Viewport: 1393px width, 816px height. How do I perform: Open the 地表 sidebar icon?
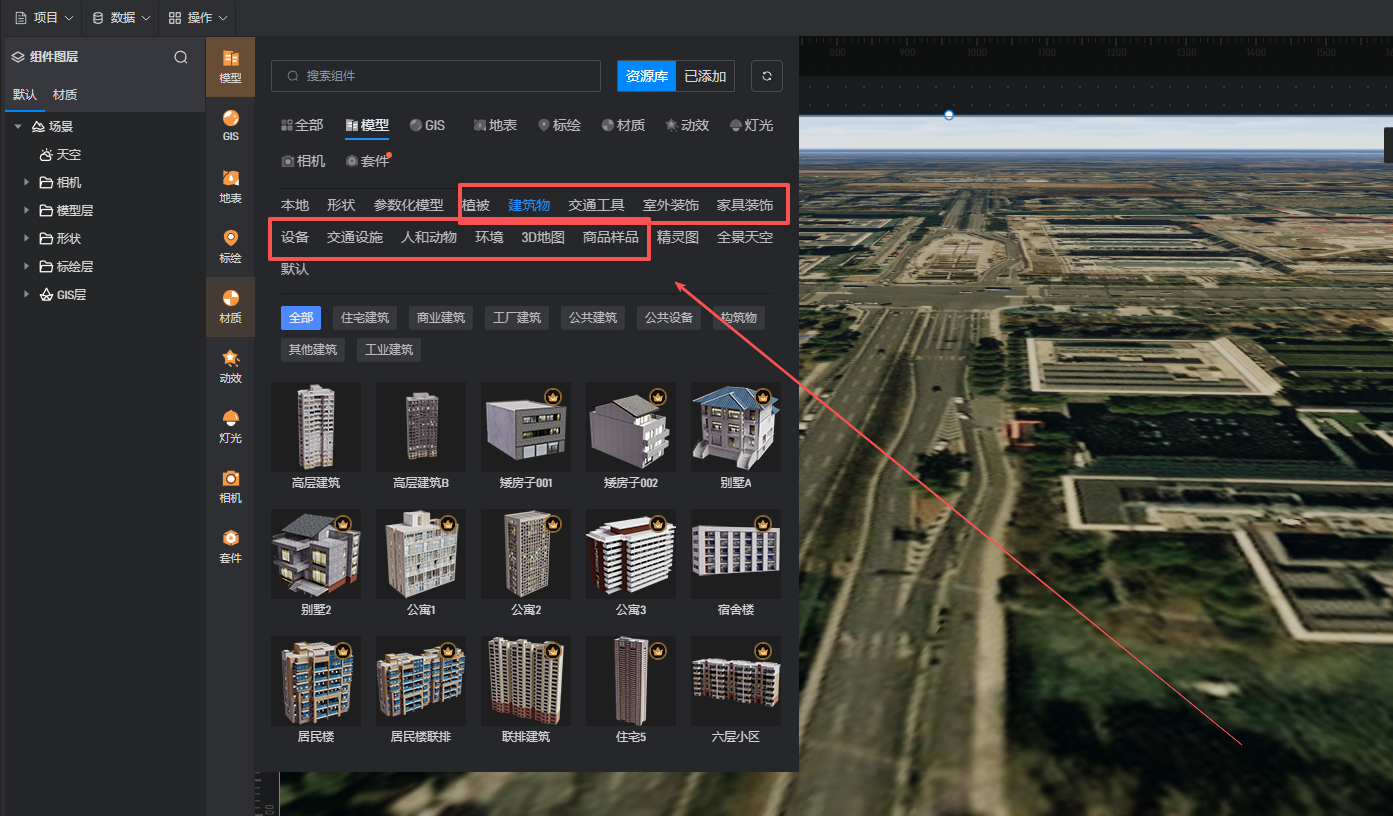(230, 186)
